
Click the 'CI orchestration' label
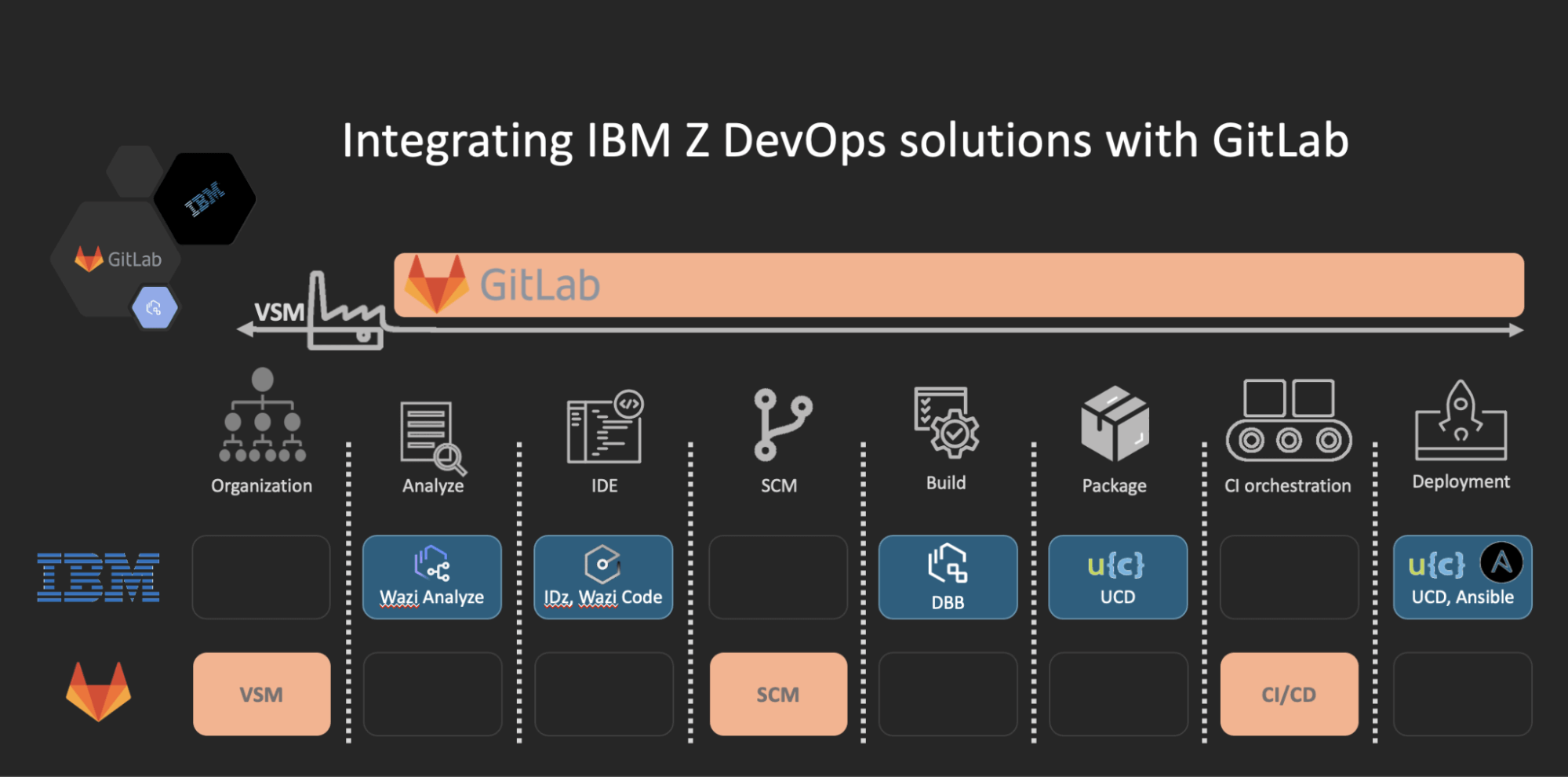pyautogui.click(x=1288, y=486)
